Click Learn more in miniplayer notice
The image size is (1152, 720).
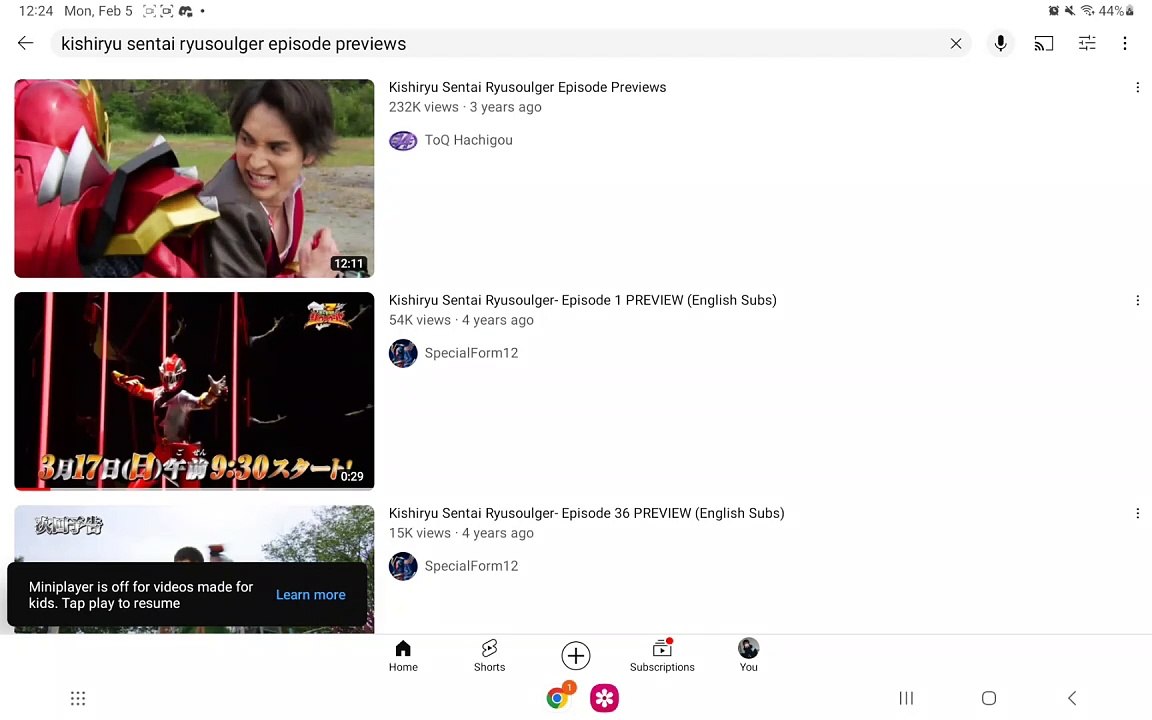tap(311, 595)
